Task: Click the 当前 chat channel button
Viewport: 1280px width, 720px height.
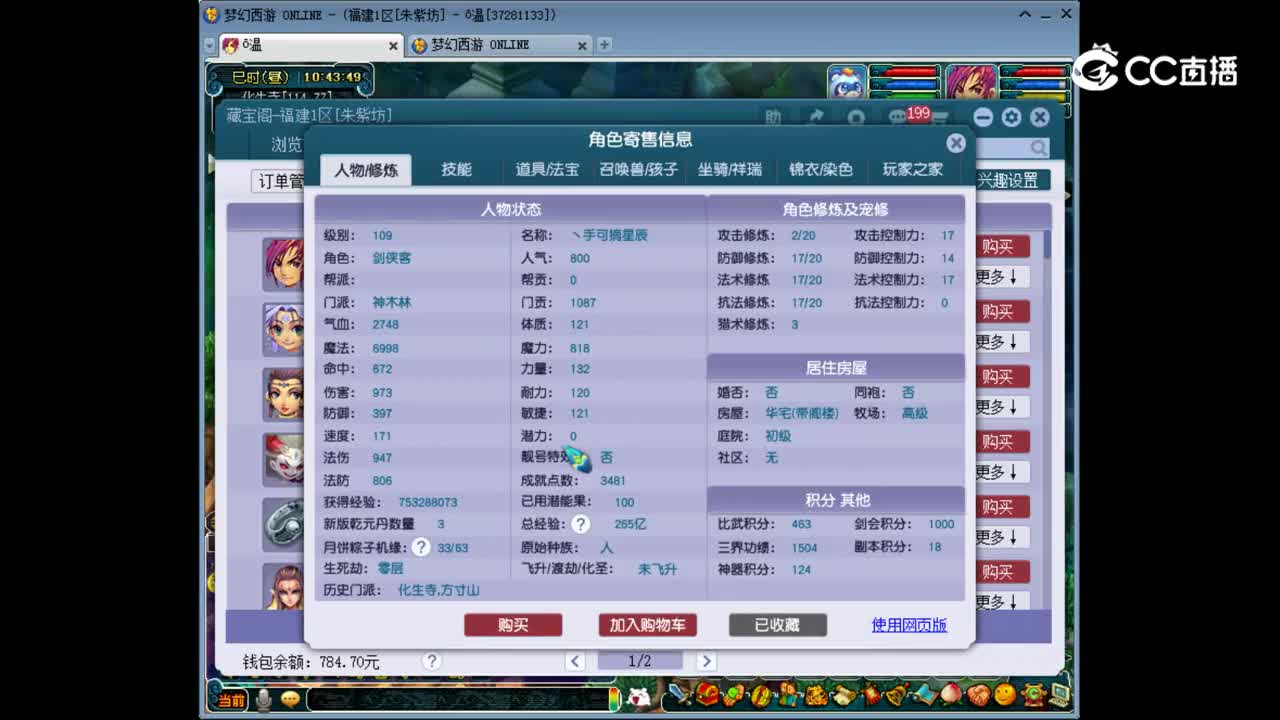Action: click(231, 700)
